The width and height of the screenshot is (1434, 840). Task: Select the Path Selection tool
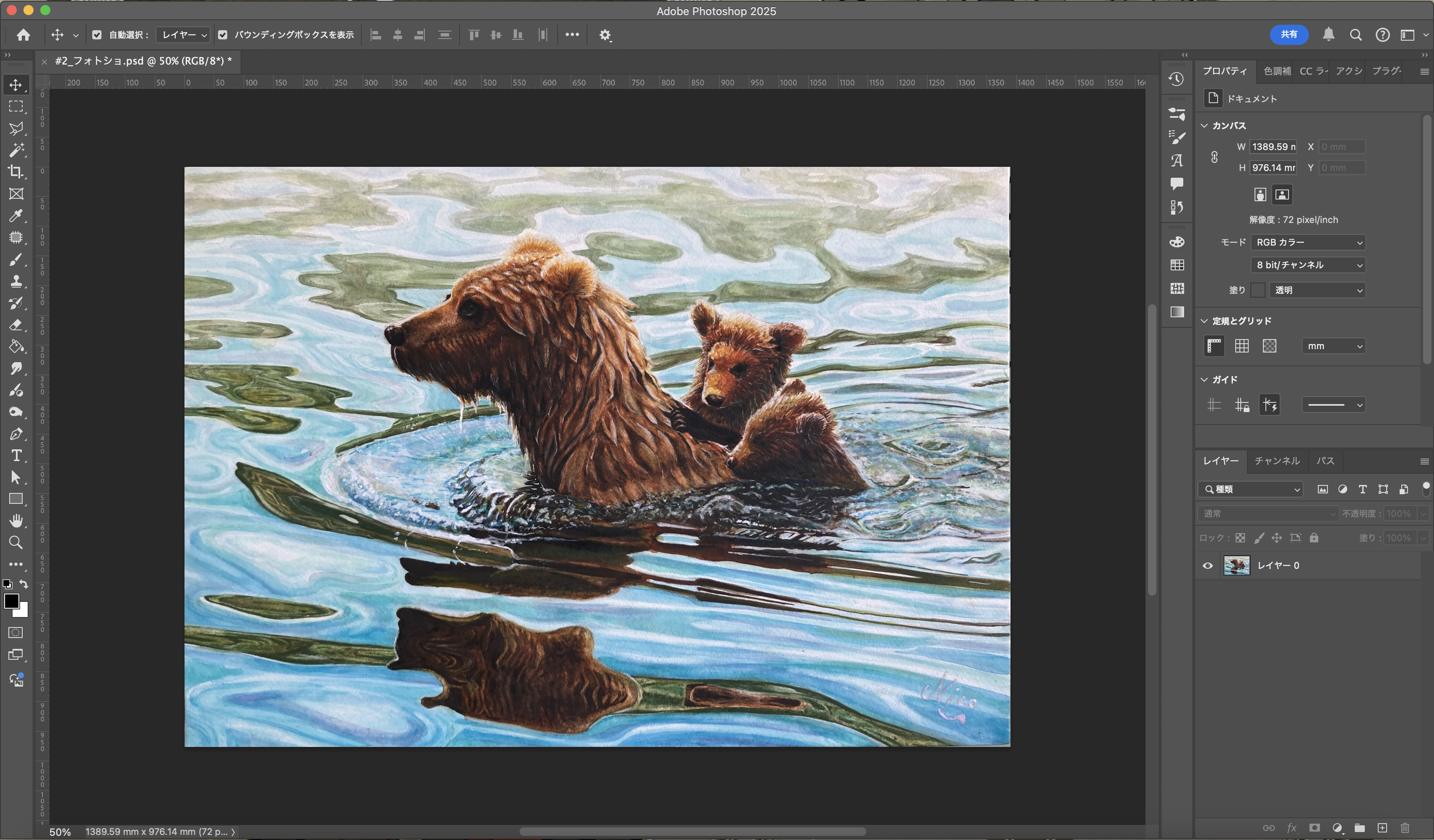click(x=16, y=477)
